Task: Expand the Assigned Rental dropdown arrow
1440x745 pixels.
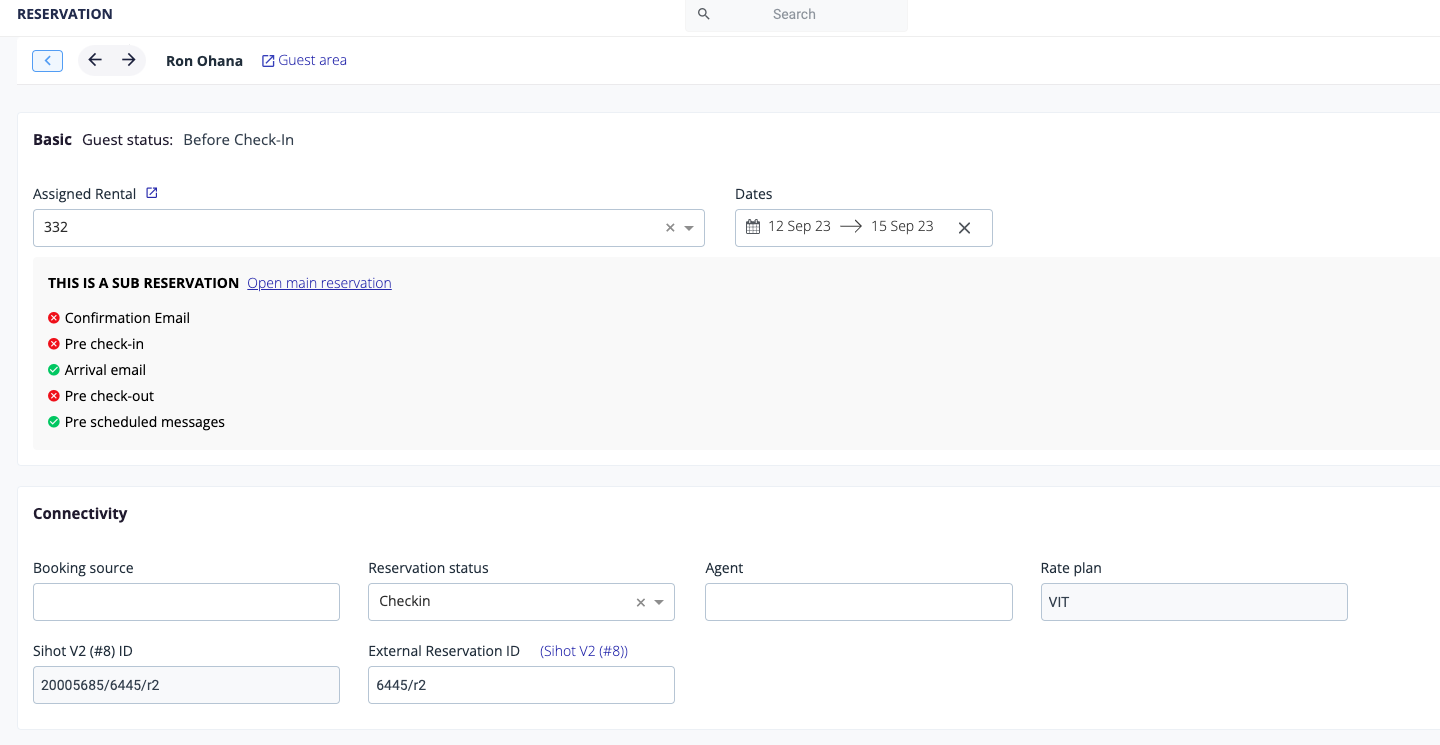Action: pos(689,228)
